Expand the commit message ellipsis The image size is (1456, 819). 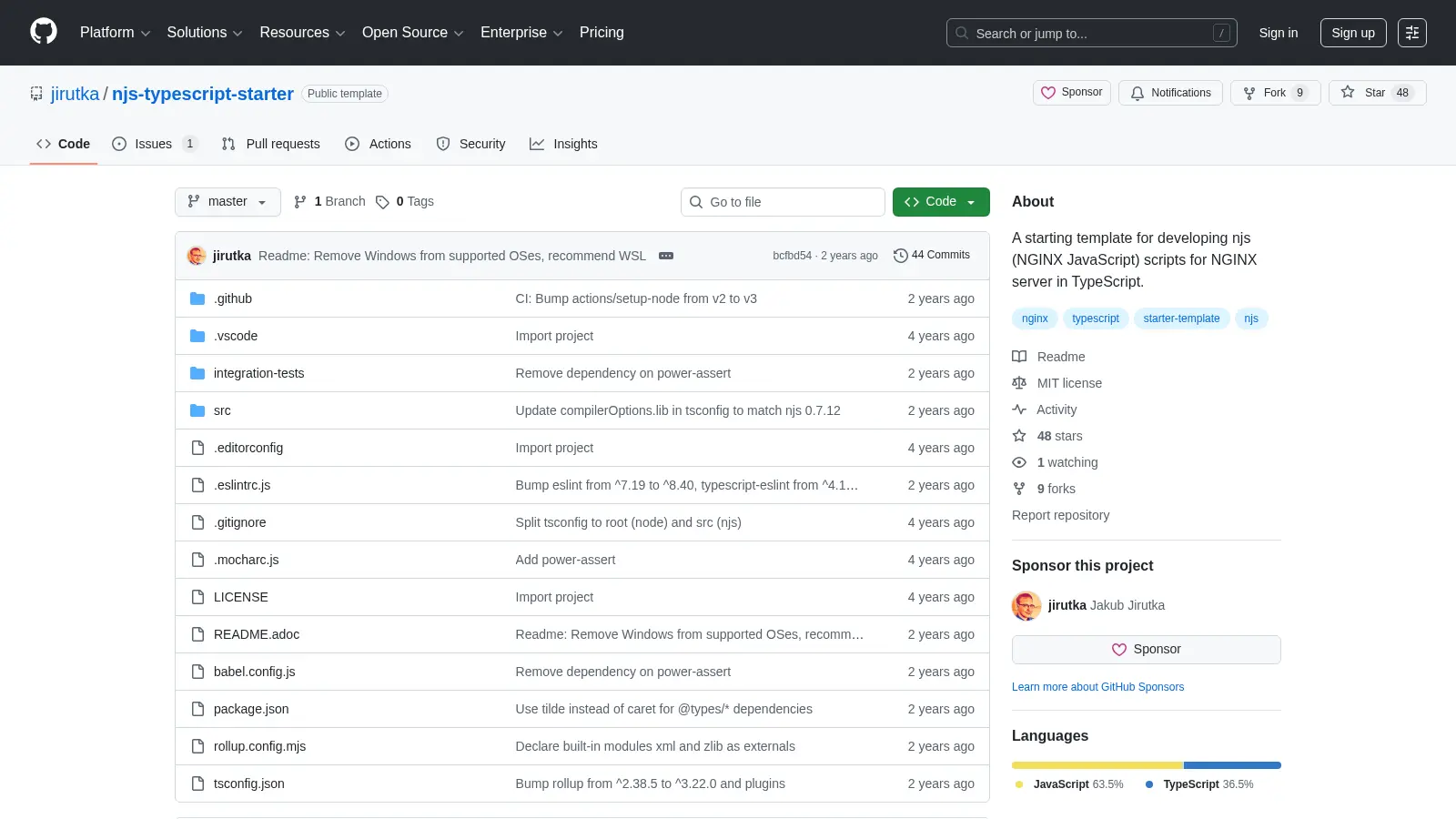666,256
